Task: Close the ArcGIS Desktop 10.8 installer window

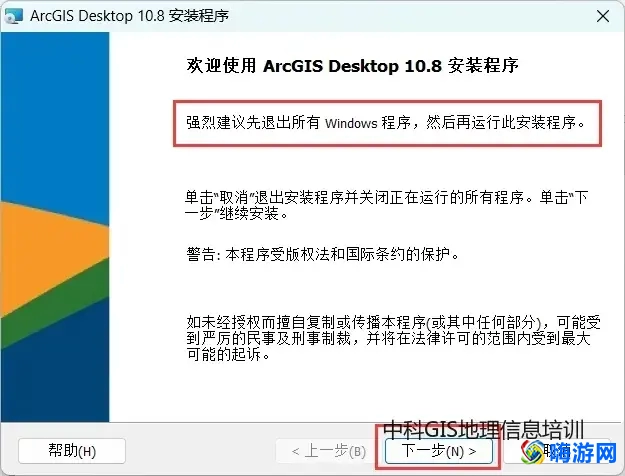Action: tap(603, 16)
